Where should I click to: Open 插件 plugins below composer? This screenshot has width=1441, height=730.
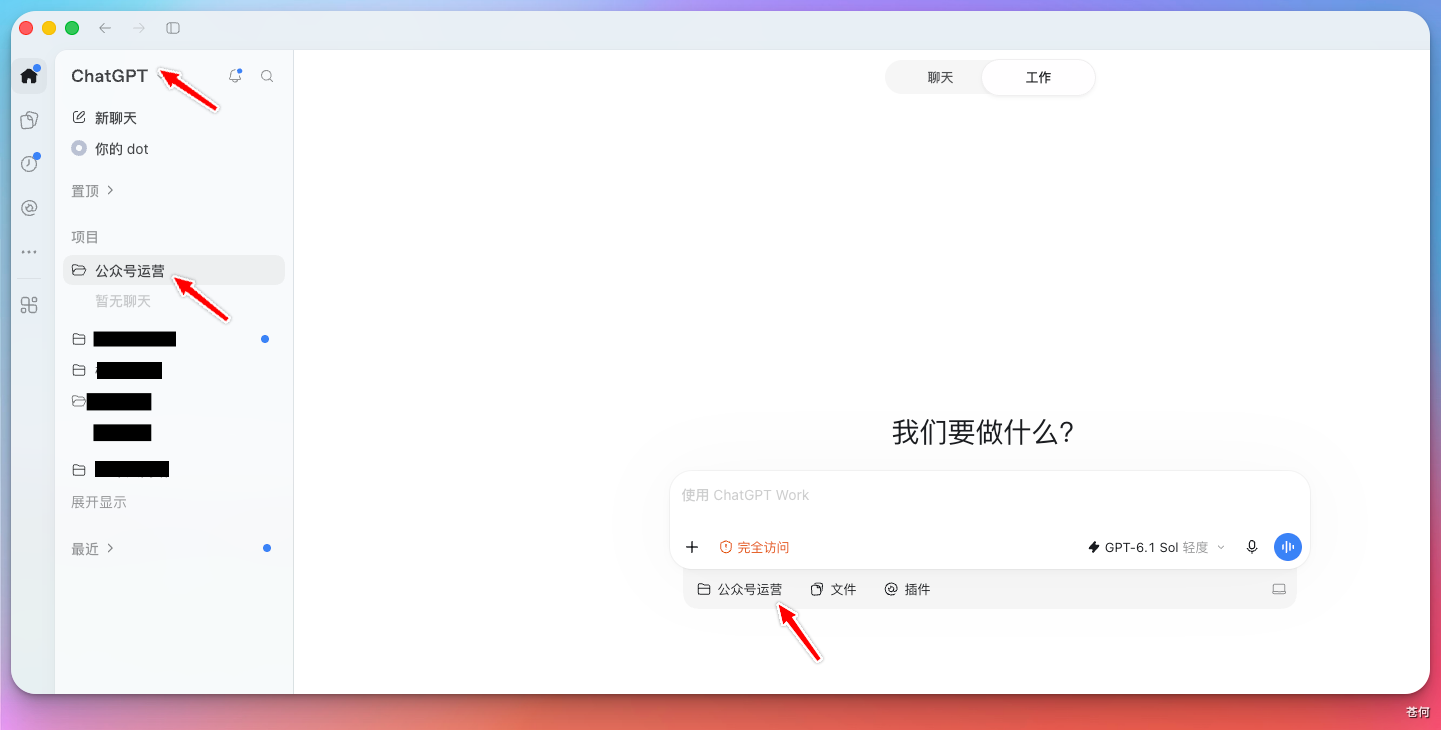pyautogui.click(x=907, y=590)
